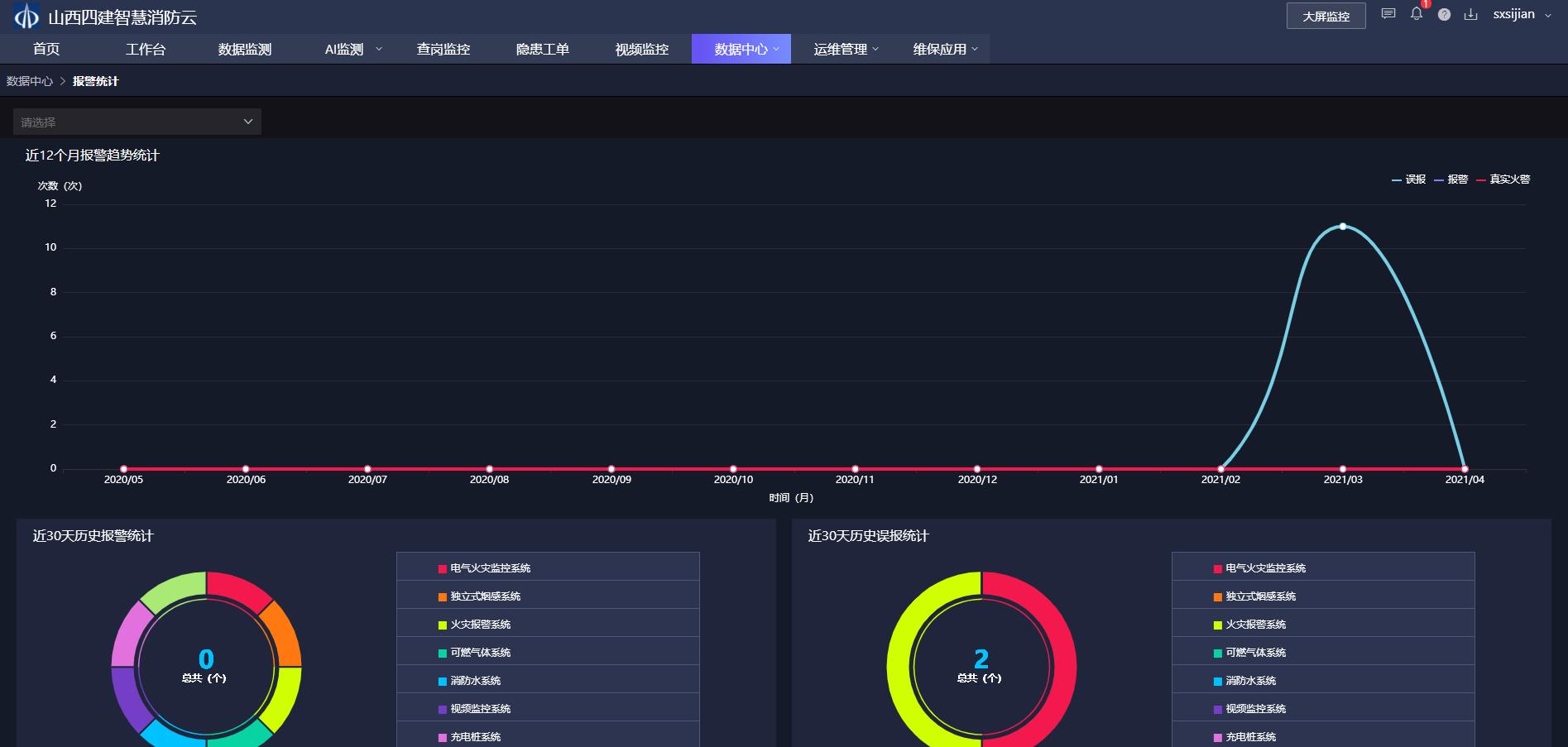The image size is (1568, 747).
Task: Open the help question mark icon
Action: 1444,15
